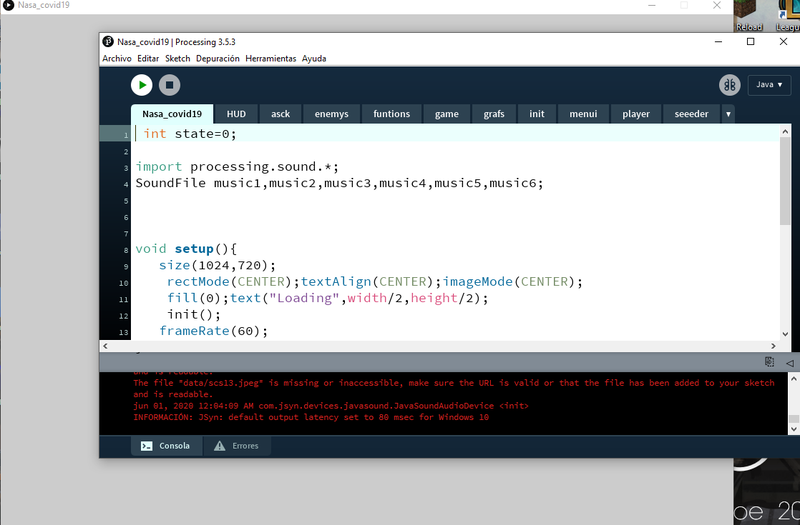The height and width of the screenshot is (525, 800).
Task: Click the 'frameRate(60);' line
Action: tap(213, 331)
